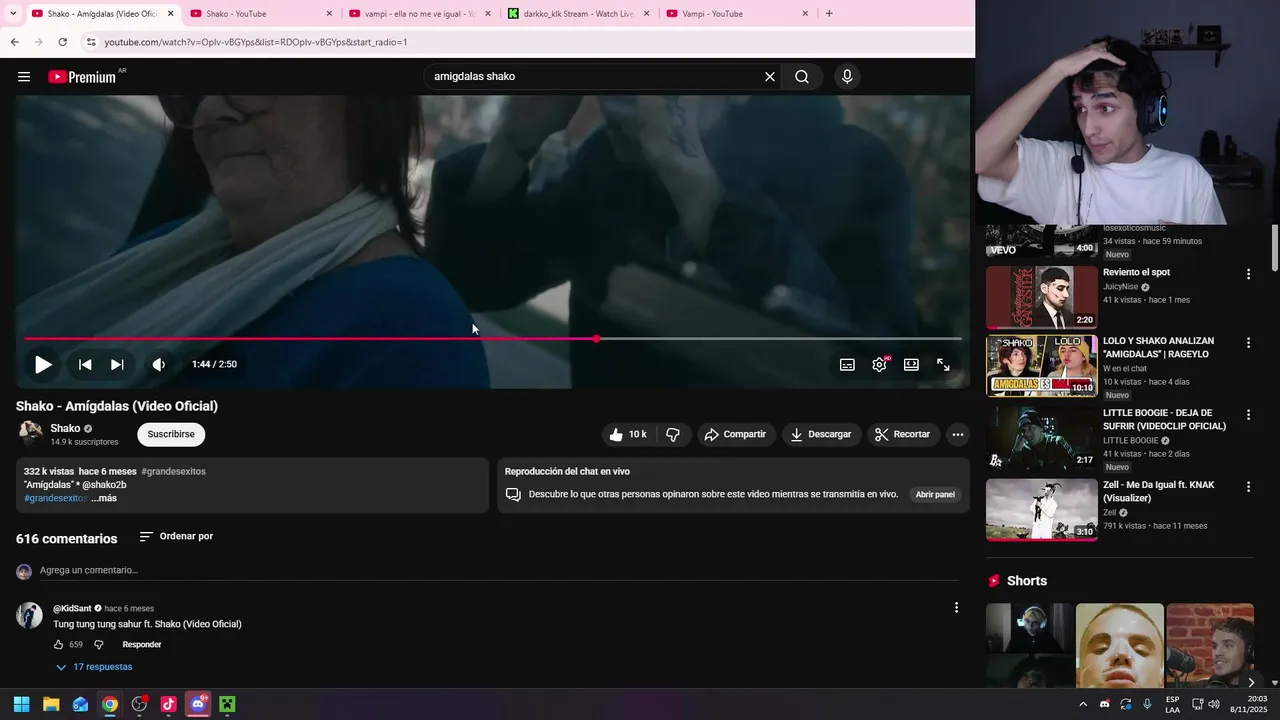The width and height of the screenshot is (1280, 720).
Task: Click the browser address bar URL
Action: [x=255, y=42]
